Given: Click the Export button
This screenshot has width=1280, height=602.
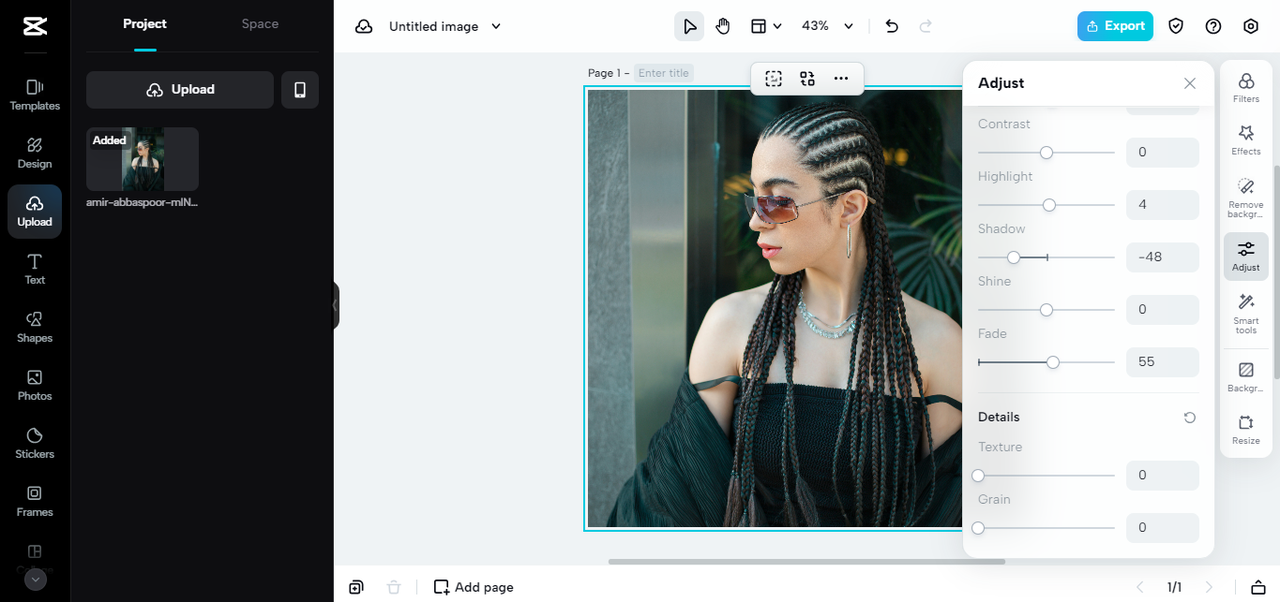Looking at the screenshot, I should point(1115,26).
